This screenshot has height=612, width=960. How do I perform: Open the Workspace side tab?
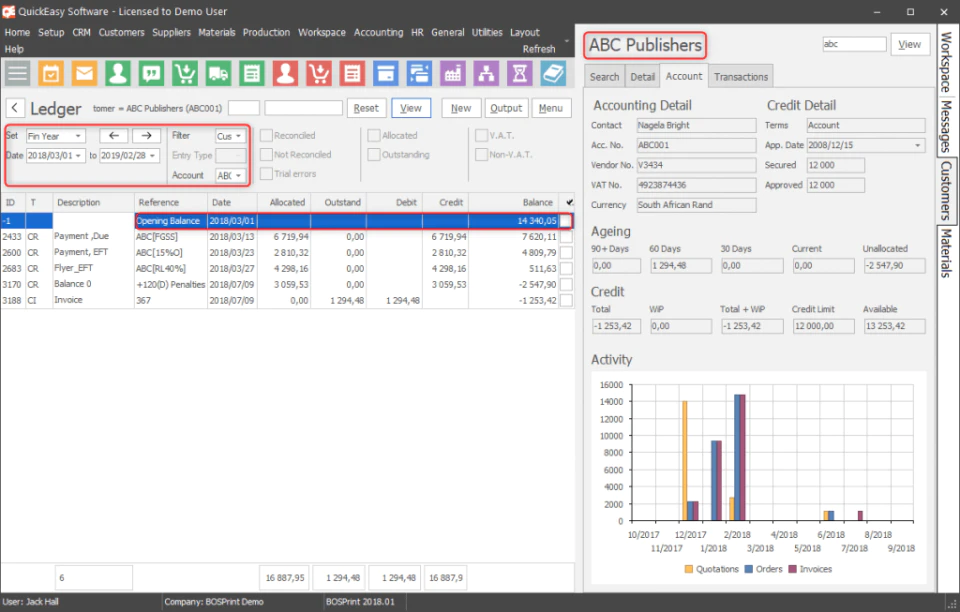tap(946, 61)
